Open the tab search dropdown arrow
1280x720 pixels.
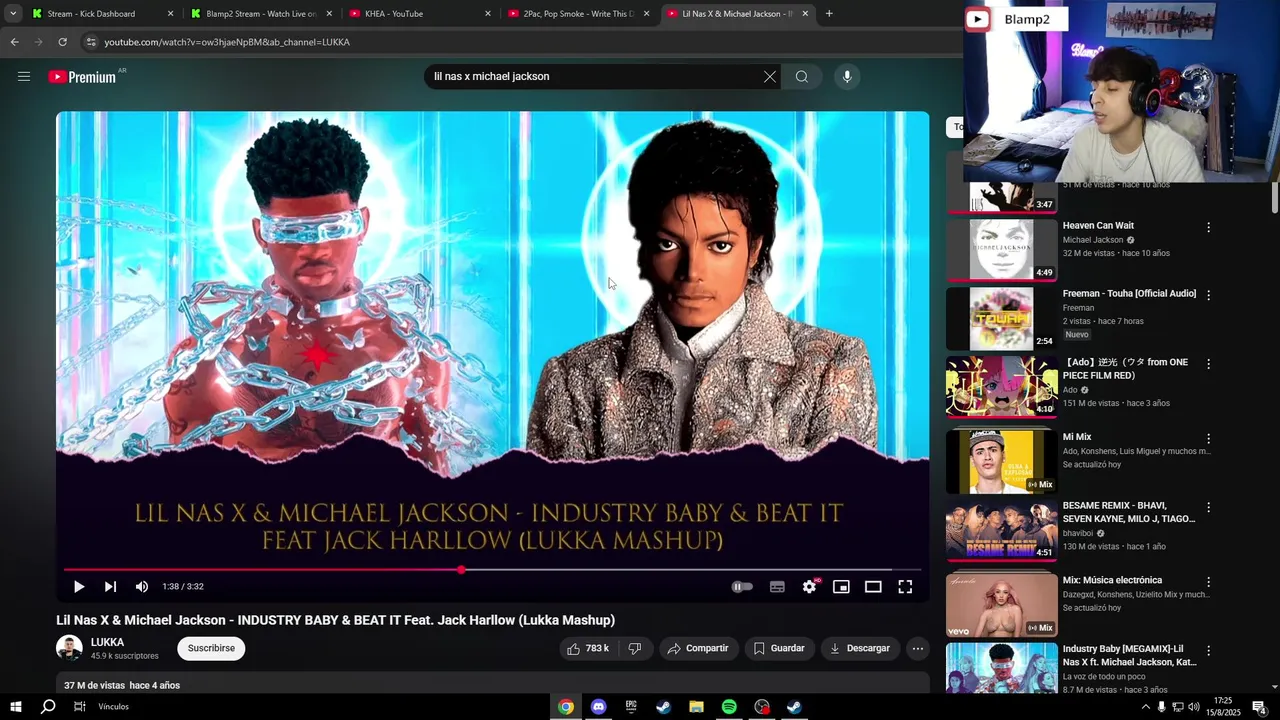click(13, 14)
